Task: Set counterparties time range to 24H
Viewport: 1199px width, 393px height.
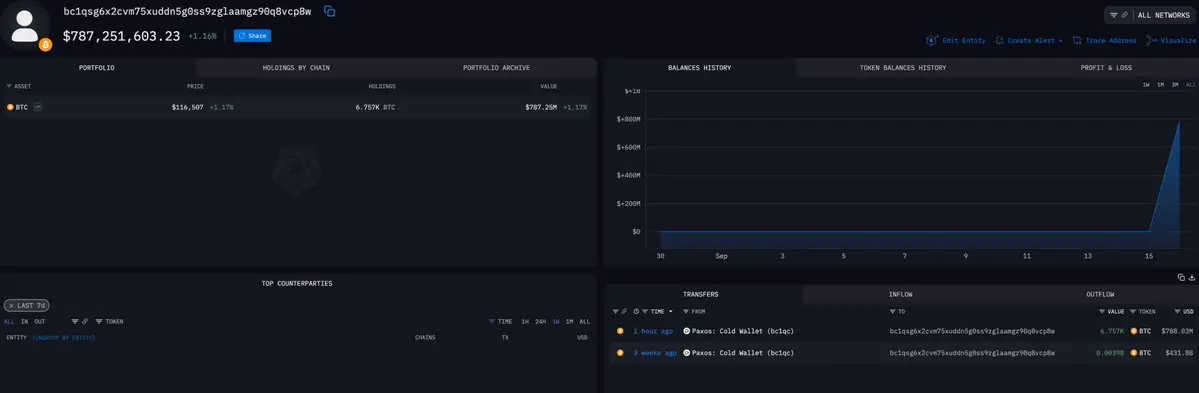Action: [x=541, y=322]
